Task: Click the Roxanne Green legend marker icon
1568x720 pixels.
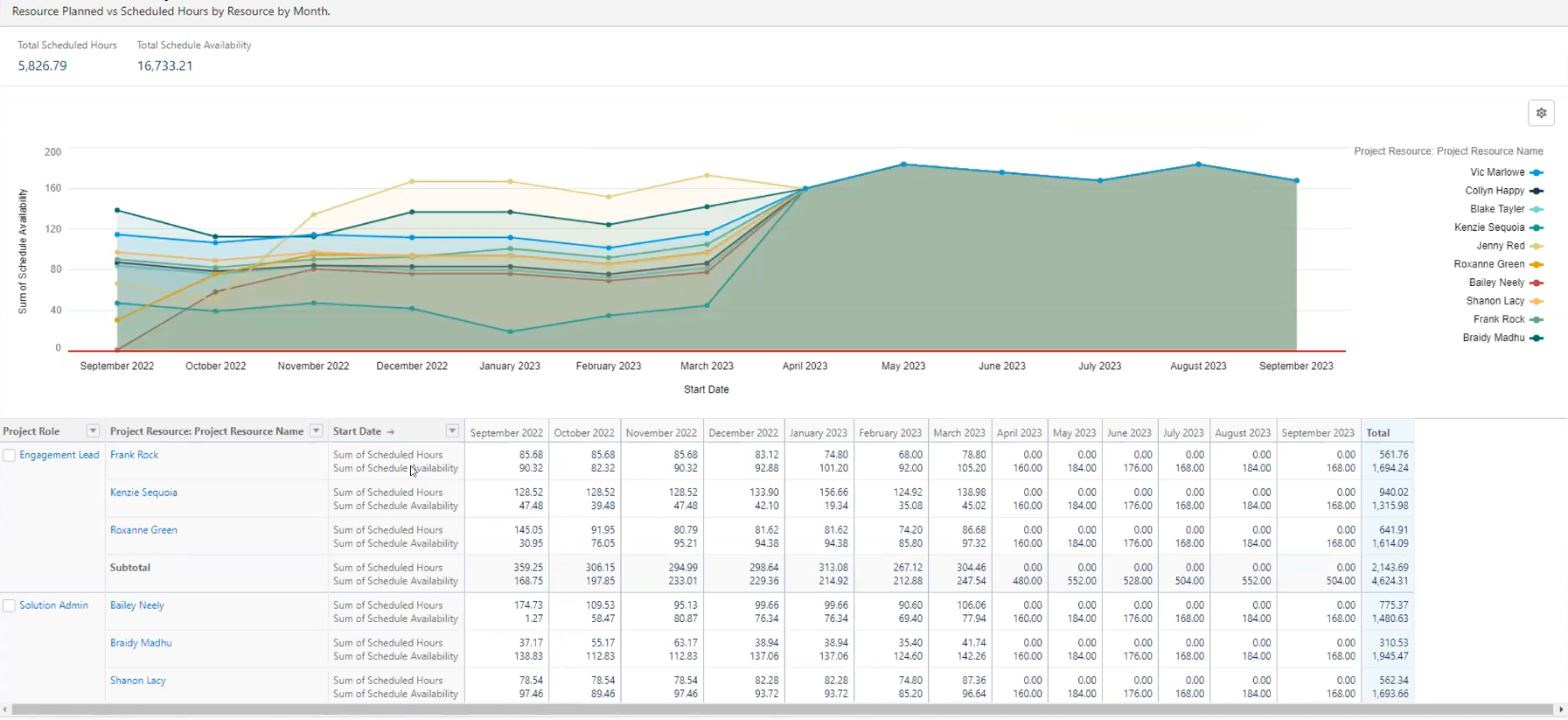Action: tap(1537, 265)
